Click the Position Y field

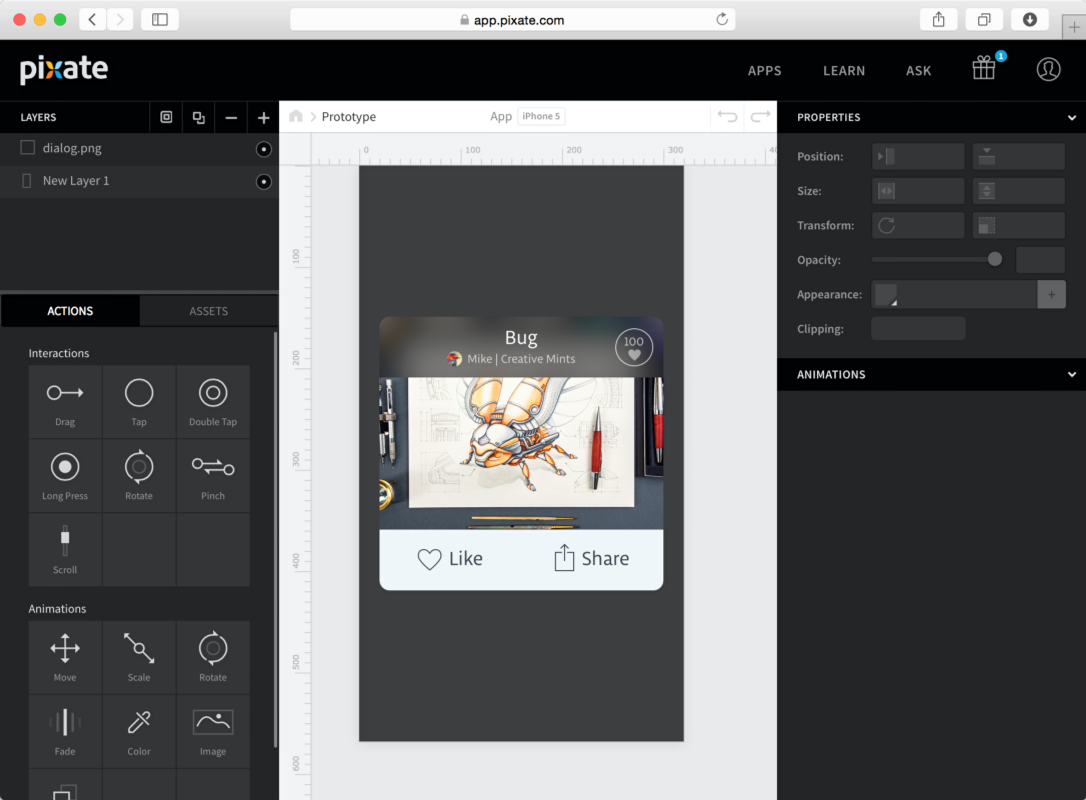click(x=1019, y=157)
